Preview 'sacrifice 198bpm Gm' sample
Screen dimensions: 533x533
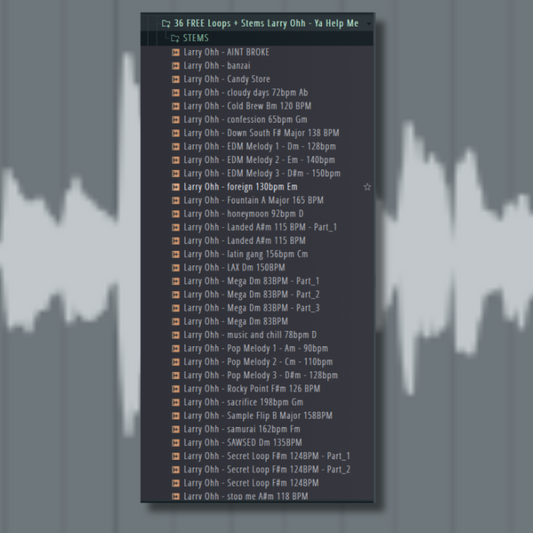point(243,402)
